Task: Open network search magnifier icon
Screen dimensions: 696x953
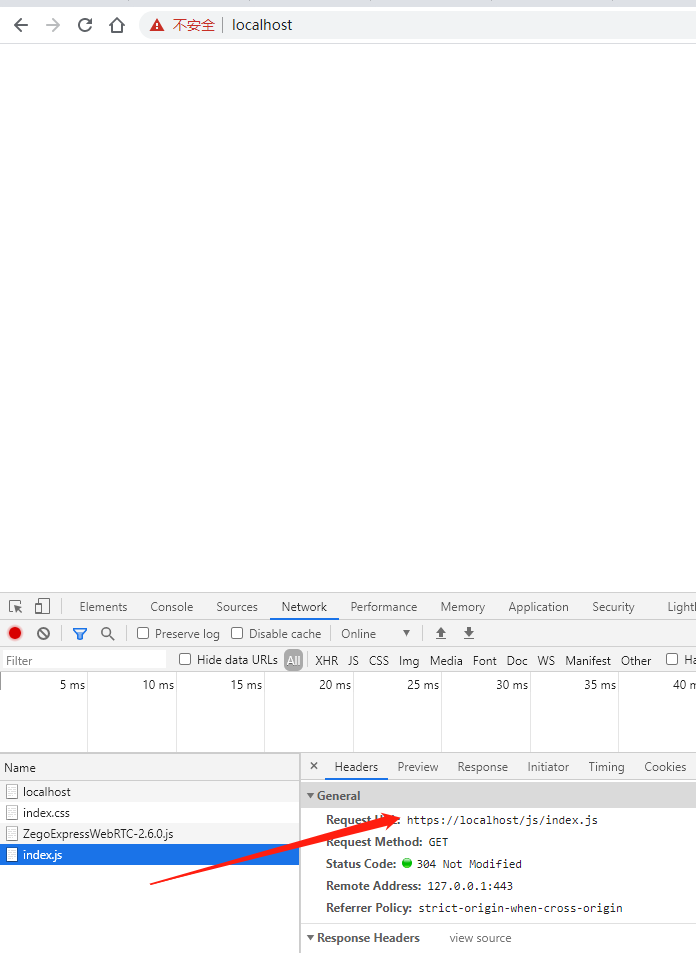Action: coord(108,634)
